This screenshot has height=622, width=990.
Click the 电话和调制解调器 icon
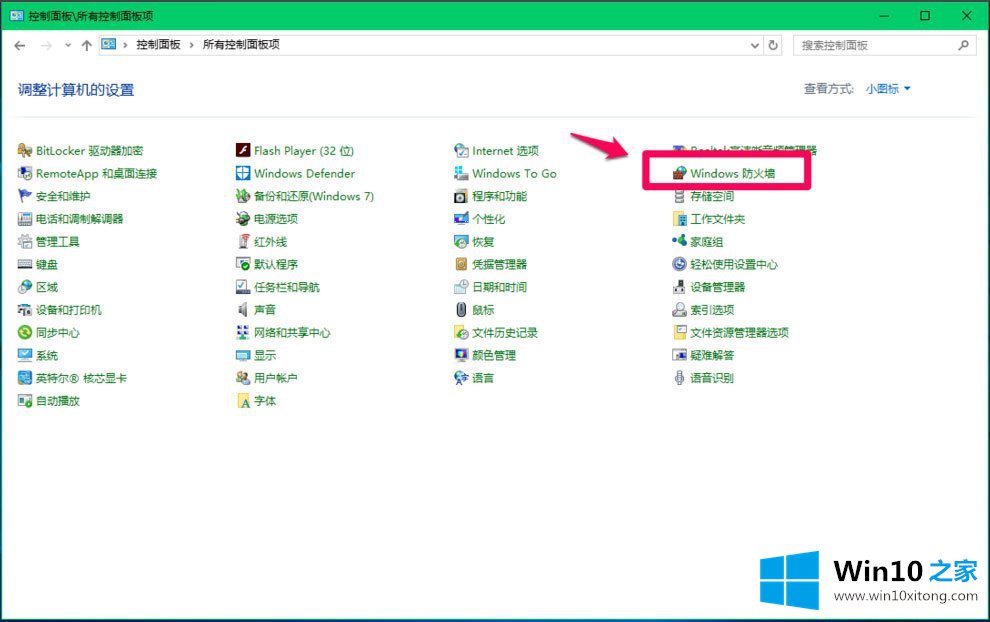click(25, 218)
